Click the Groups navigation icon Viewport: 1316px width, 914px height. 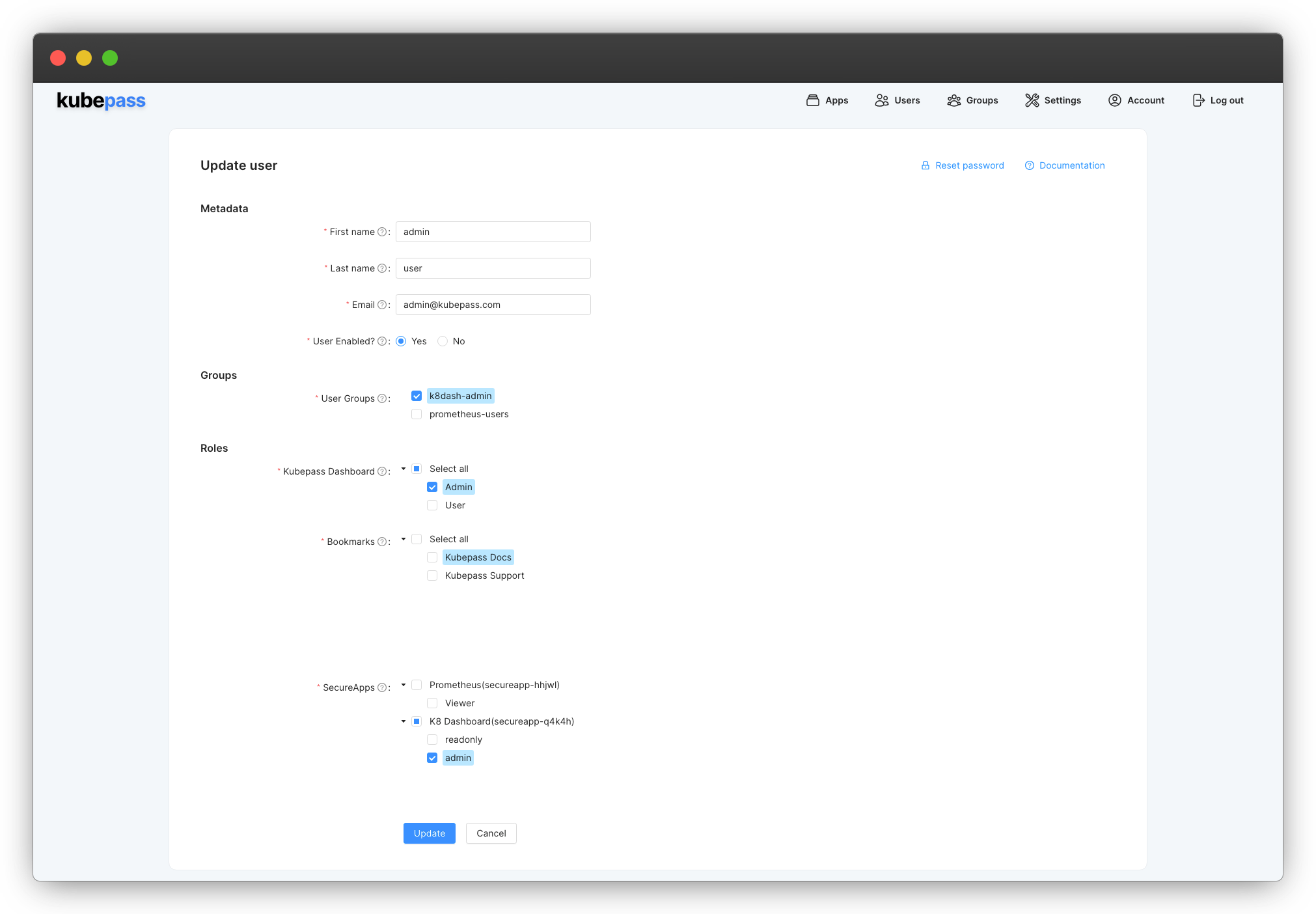point(954,100)
